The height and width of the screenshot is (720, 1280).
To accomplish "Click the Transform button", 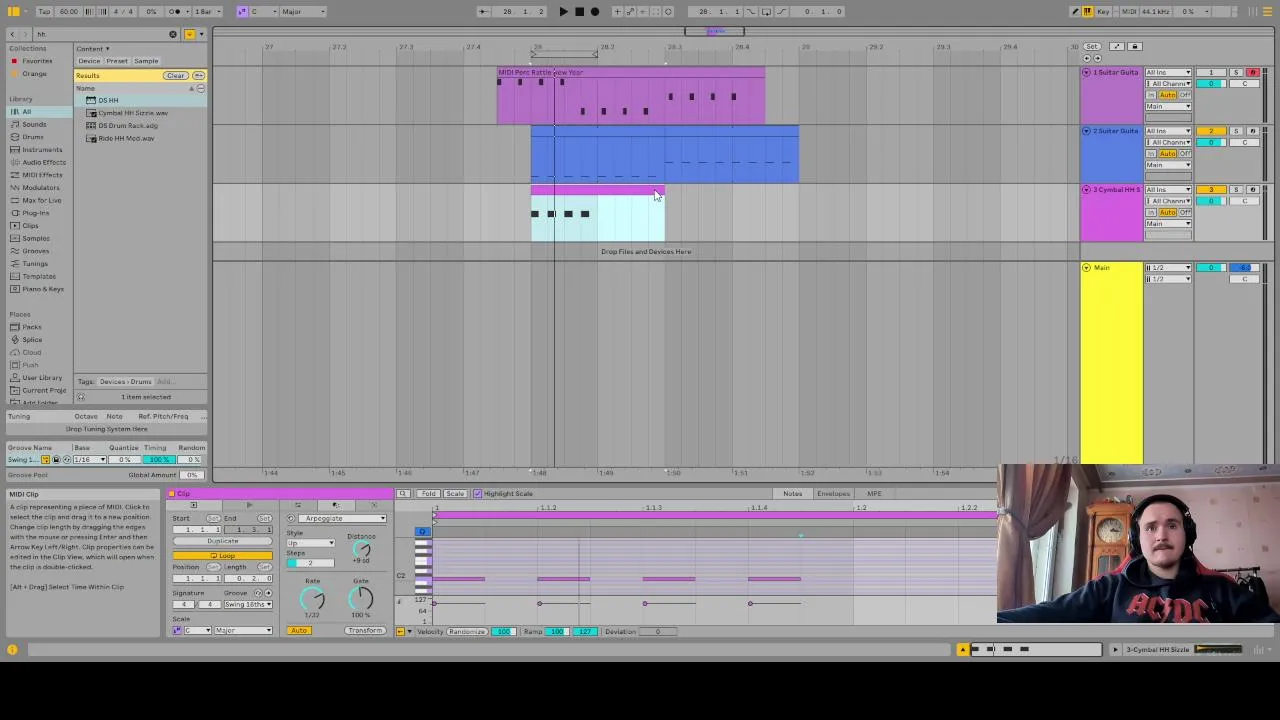I will [x=365, y=631].
